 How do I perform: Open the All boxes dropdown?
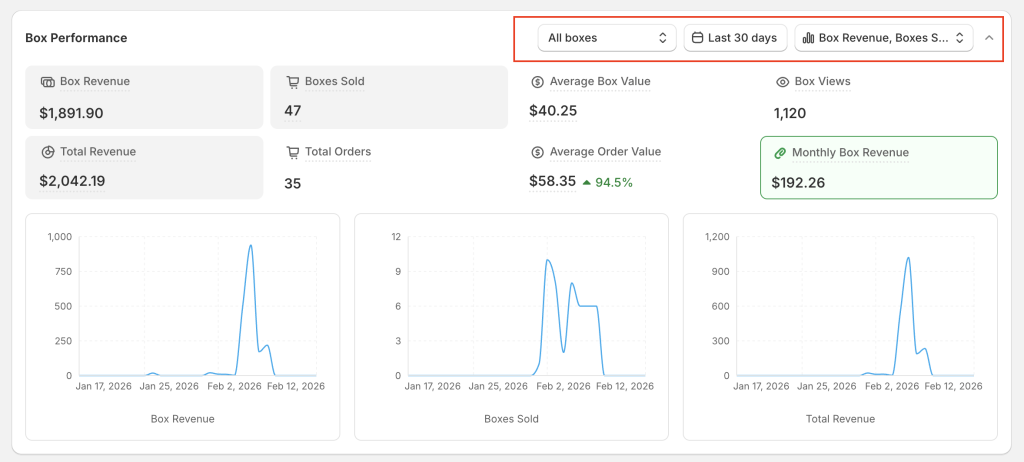[x=606, y=38]
